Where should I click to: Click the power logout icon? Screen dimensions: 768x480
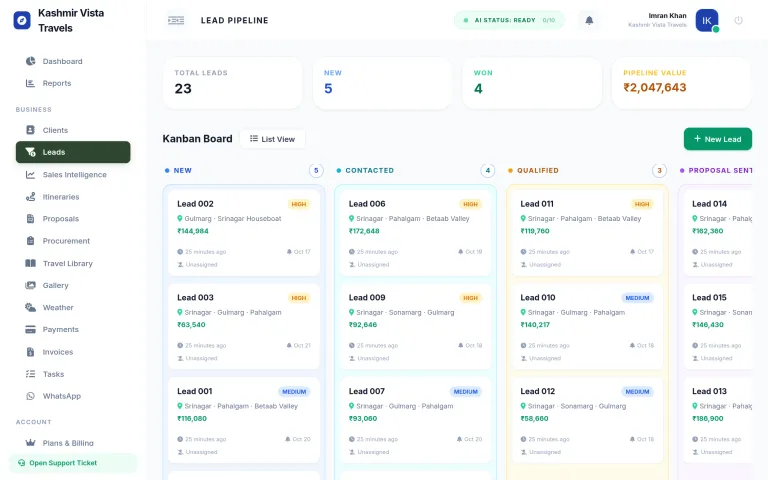pos(738,21)
